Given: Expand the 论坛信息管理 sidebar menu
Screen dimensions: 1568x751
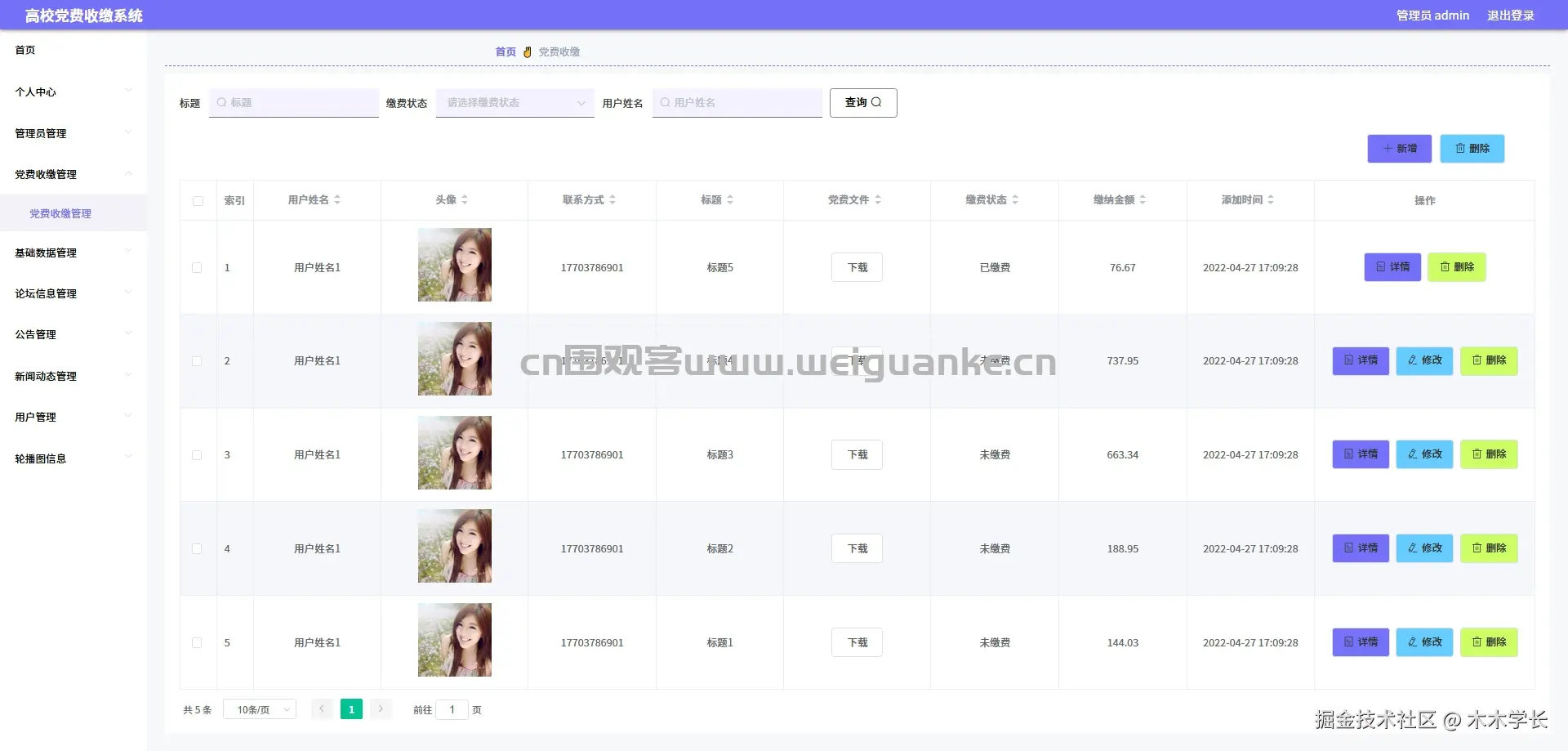Looking at the screenshot, I should (73, 293).
